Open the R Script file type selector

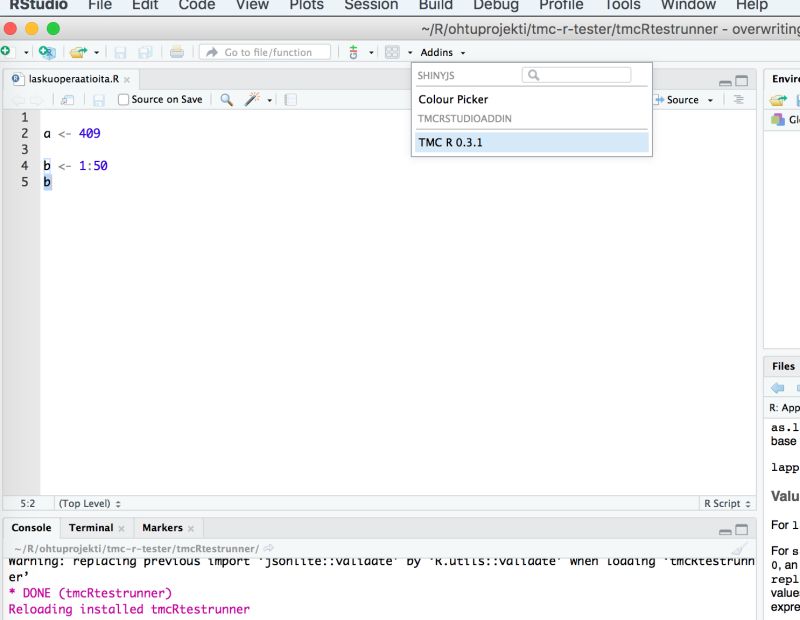[x=727, y=503]
